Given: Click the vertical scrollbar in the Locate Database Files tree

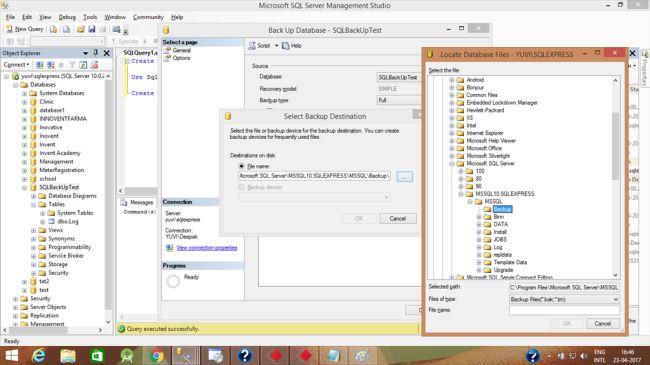Looking at the screenshot, I should (615, 146).
